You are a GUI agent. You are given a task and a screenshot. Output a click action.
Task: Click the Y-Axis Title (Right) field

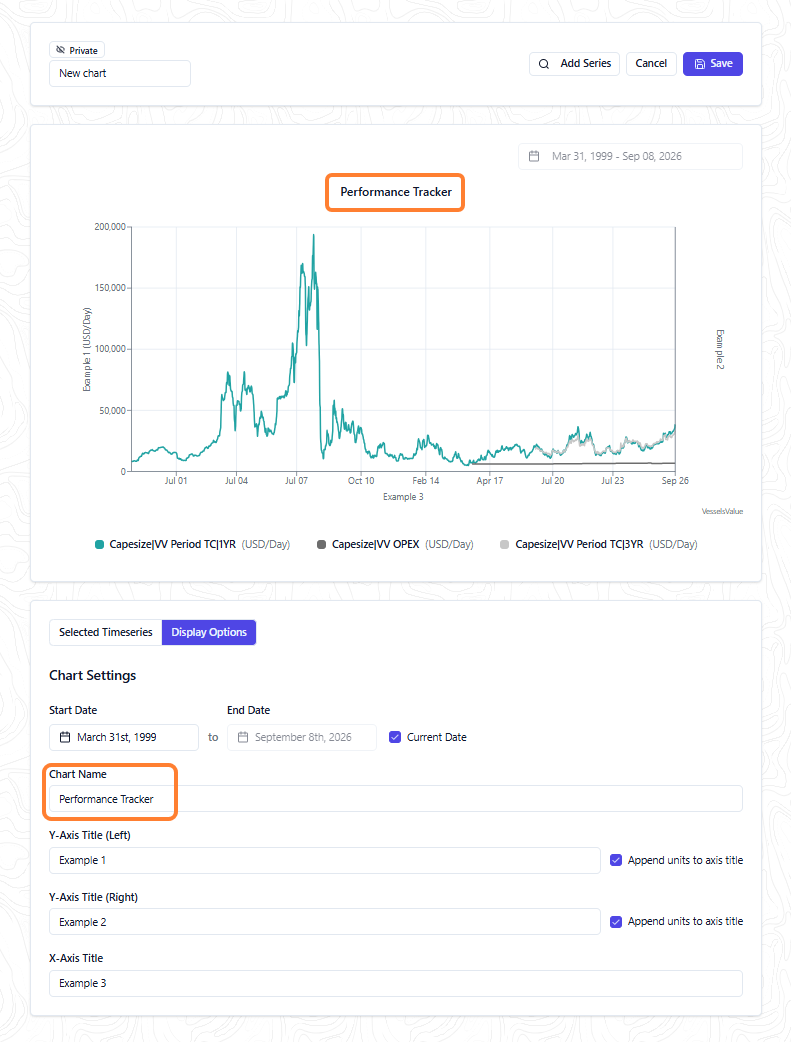click(x=324, y=922)
